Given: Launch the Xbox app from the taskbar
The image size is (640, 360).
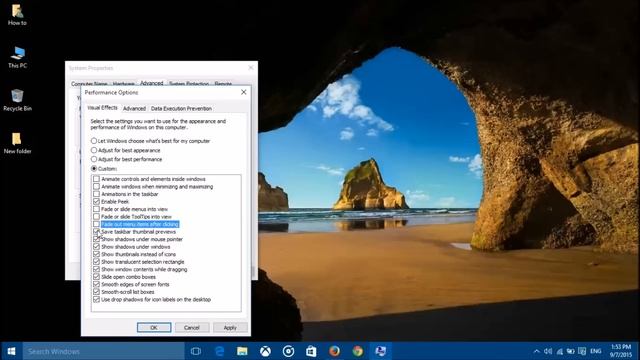Looking at the screenshot, I should (x=265, y=351).
